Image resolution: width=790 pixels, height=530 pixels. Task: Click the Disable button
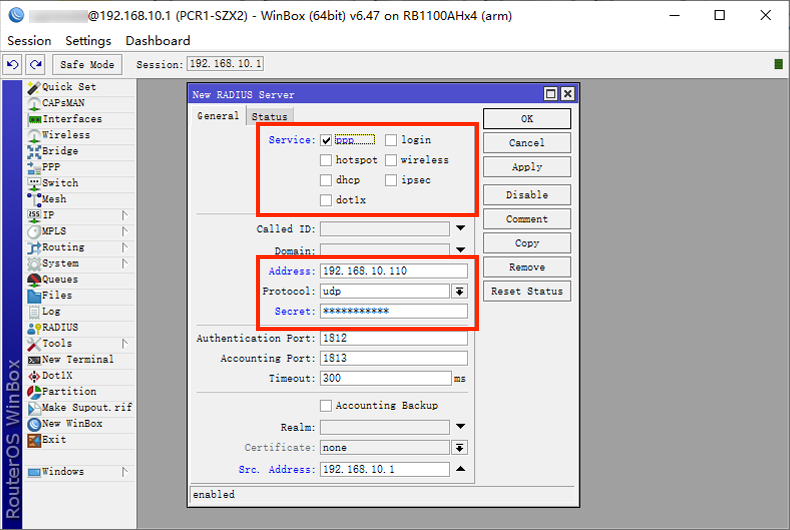pos(527,195)
